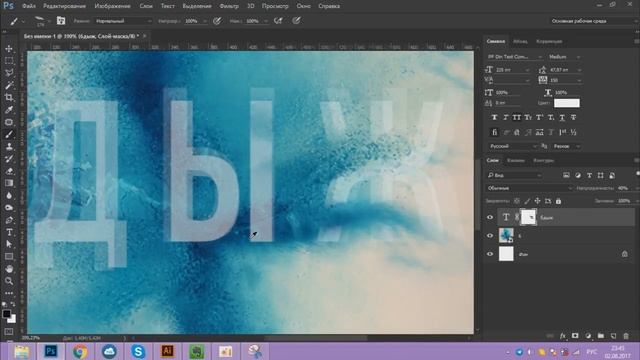Delete layer with trash icon

pos(626,336)
